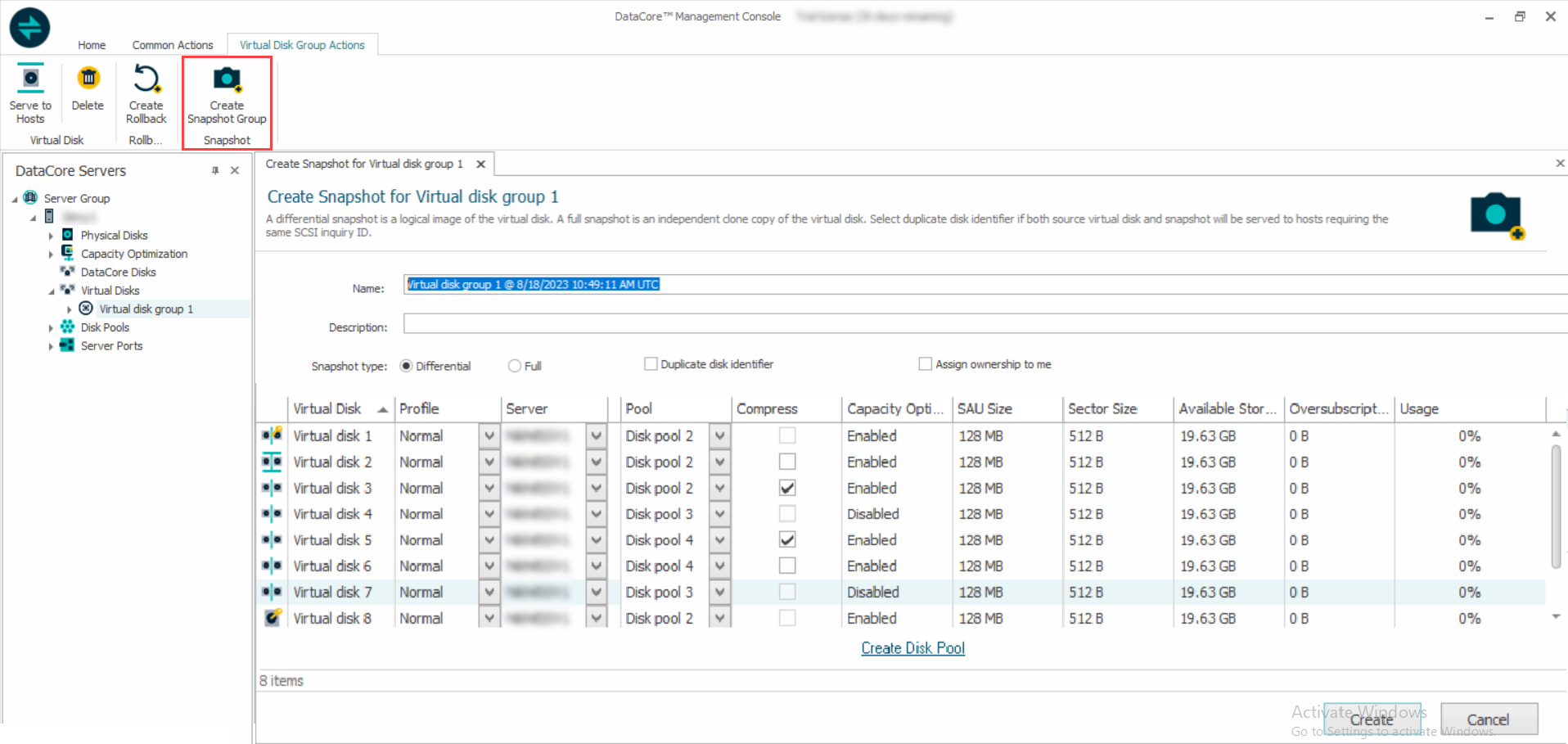Click the Virtual disk group 1 icon
This screenshot has width=1568, height=744.
tap(86, 309)
